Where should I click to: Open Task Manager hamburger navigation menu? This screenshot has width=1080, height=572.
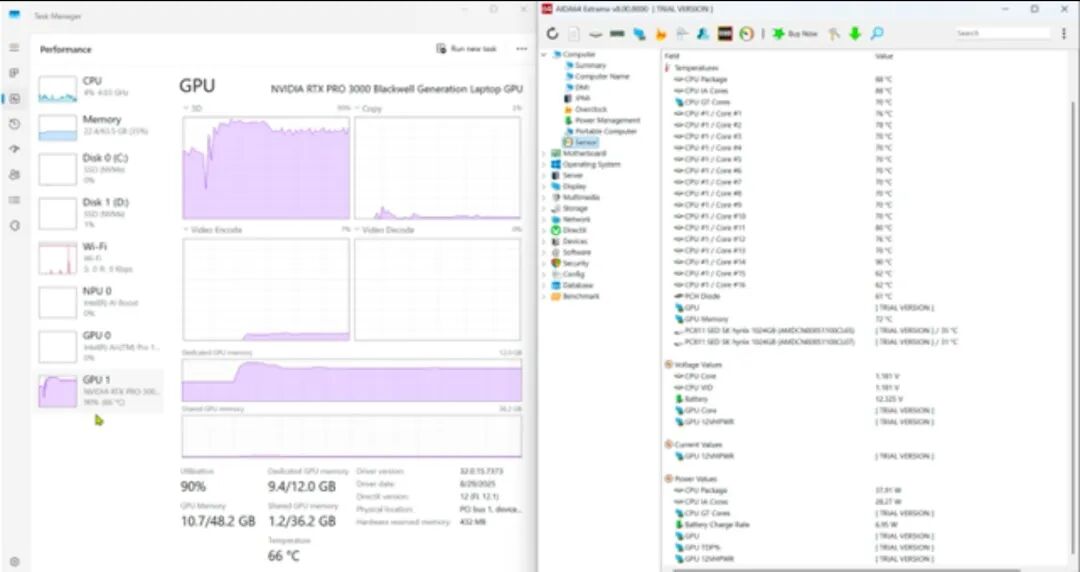14,48
